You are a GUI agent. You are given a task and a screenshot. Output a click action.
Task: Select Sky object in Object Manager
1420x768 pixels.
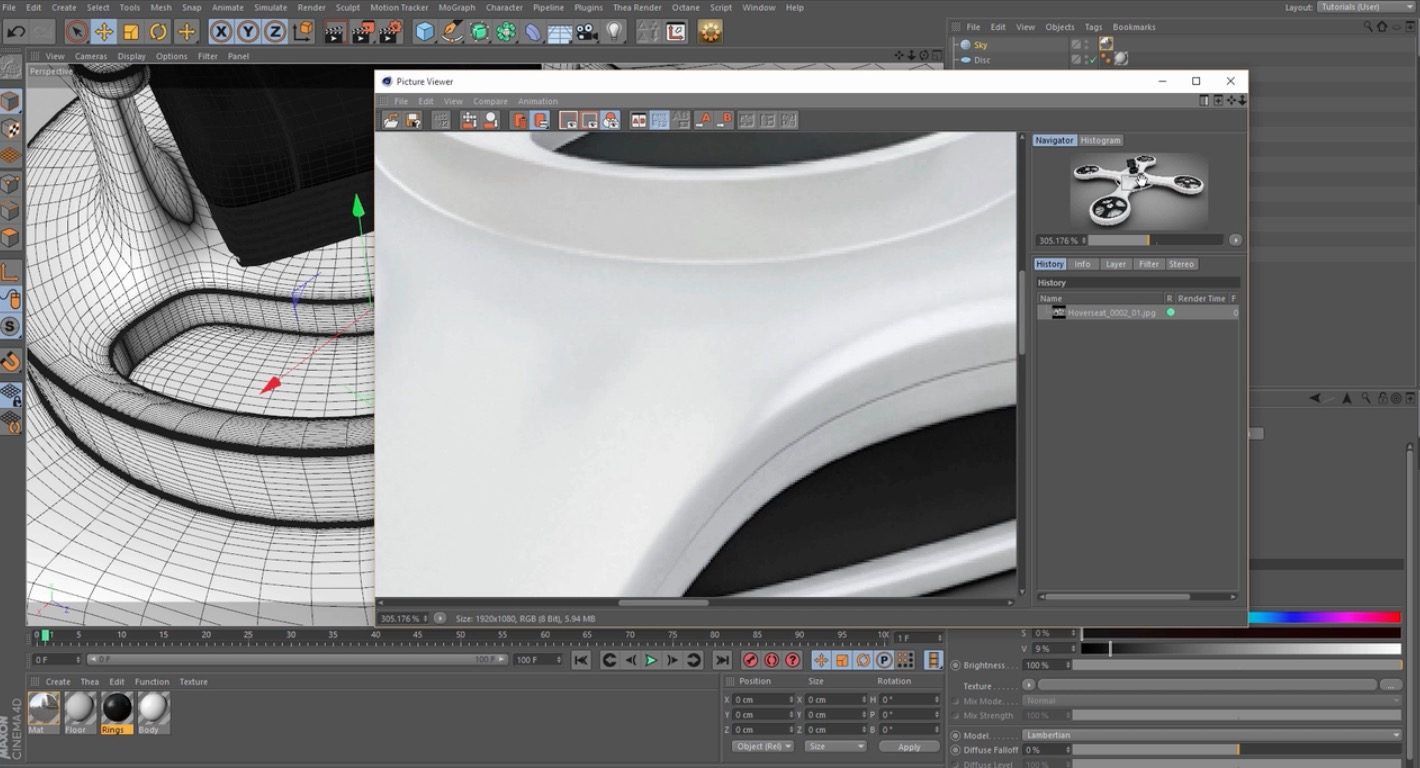pyautogui.click(x=980, y=45)
